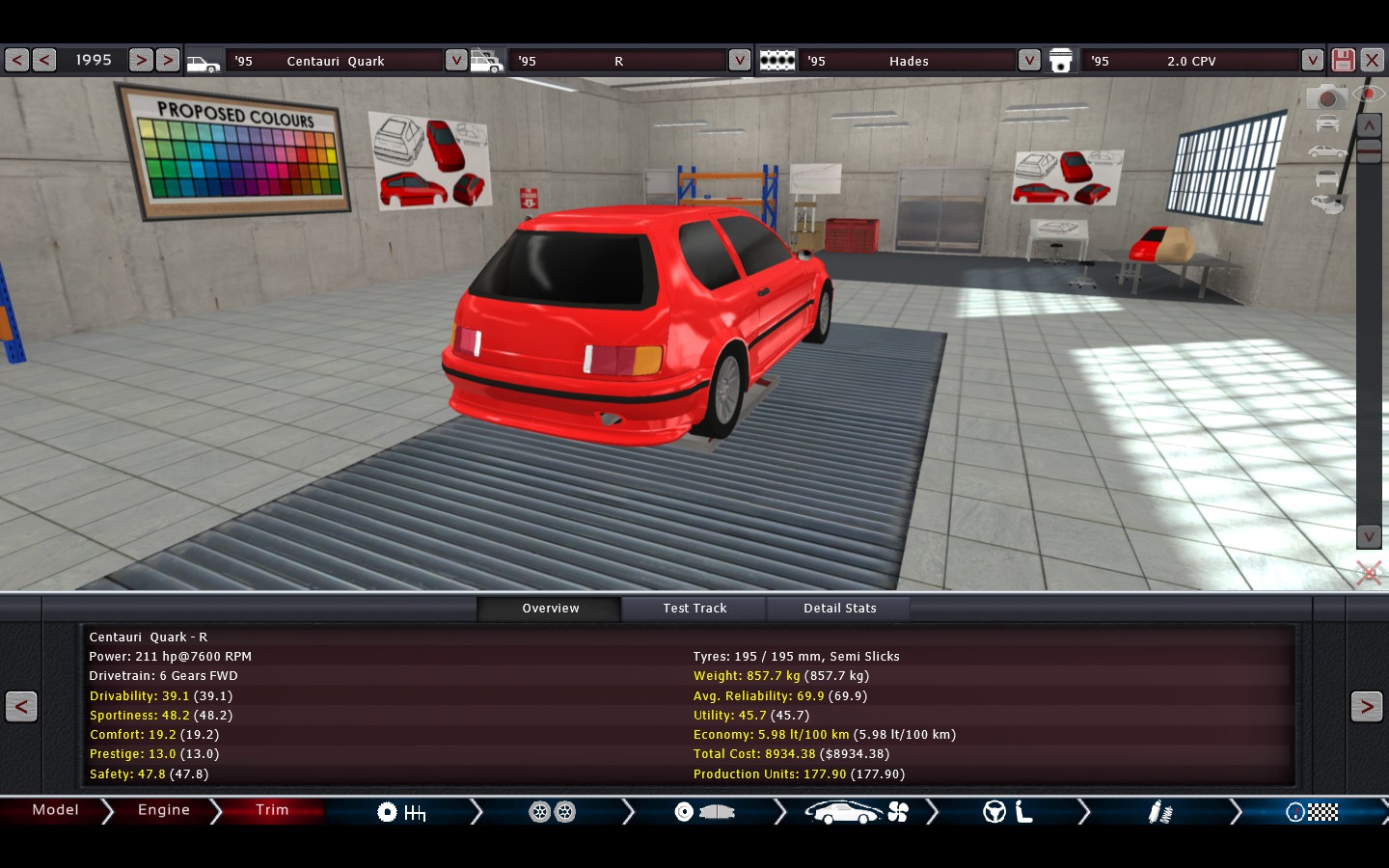This screenshot has width=1389, height=868.
Task: Open the interior and steering section
Action: 1008,812
